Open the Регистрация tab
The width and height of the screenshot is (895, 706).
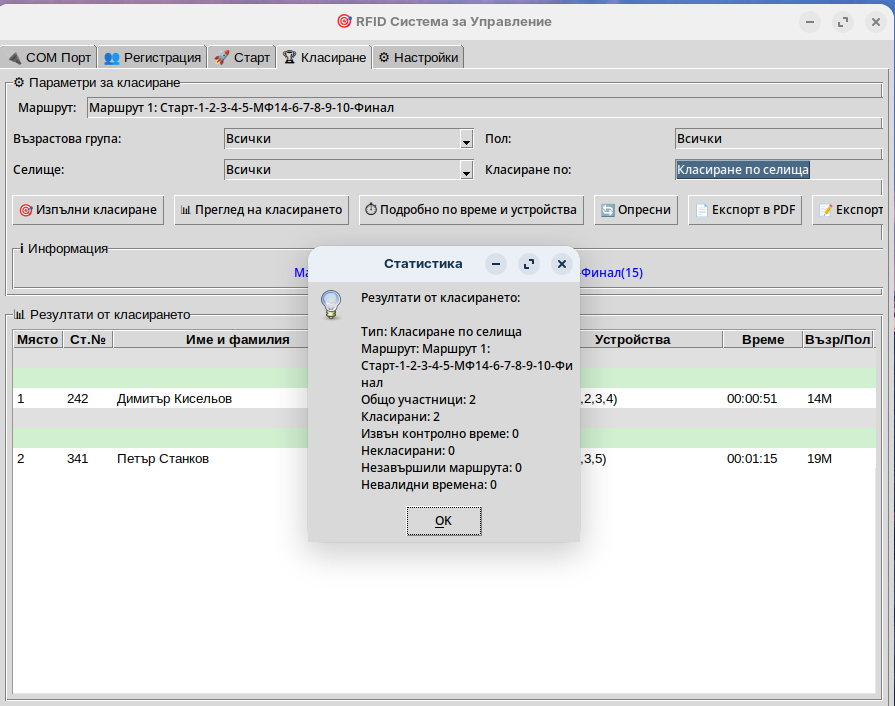tap(152, 58)
